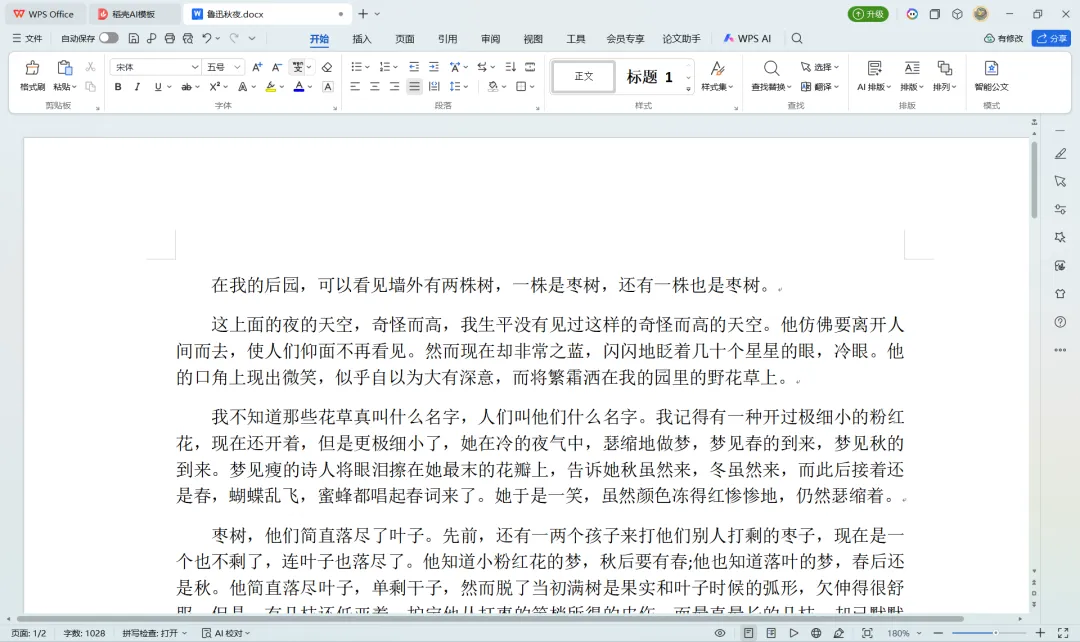The image size is (1080, 642).
Task: Toggle bold formatting
Action: tap(118, 87)
